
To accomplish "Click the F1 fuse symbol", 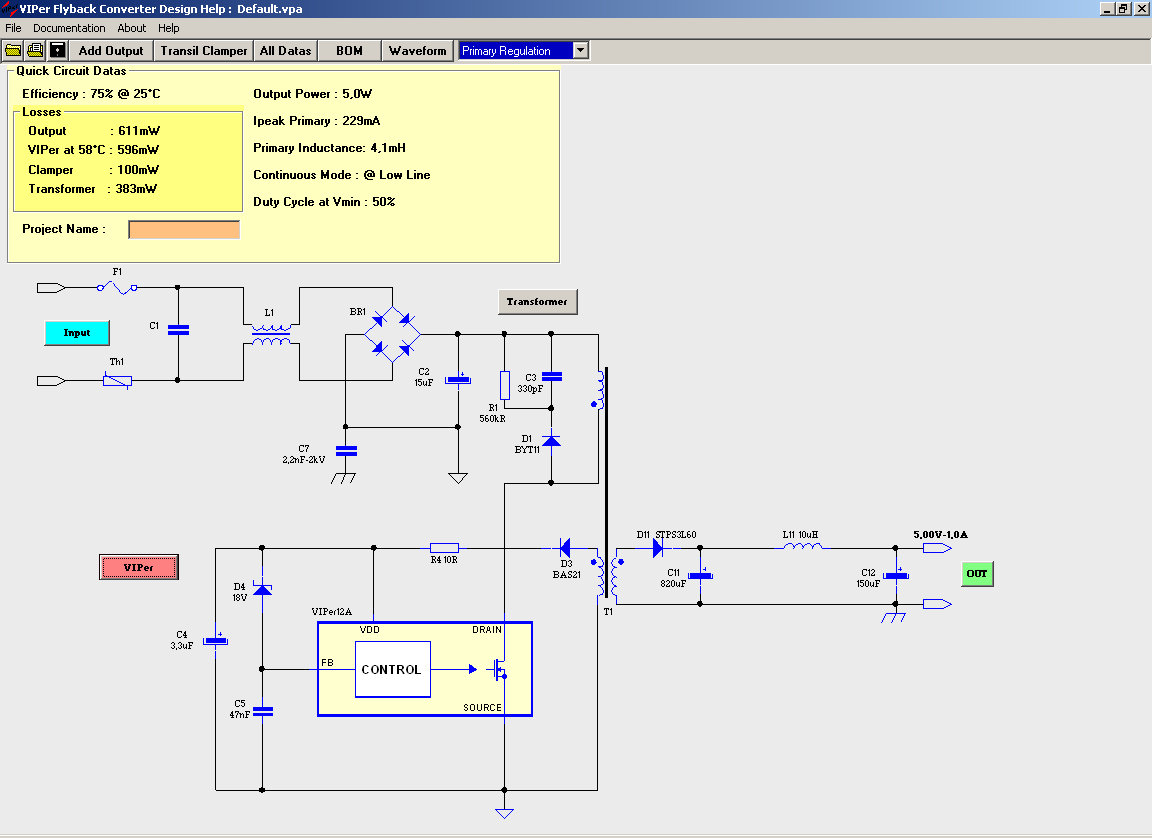I will (x=119, y=288).
